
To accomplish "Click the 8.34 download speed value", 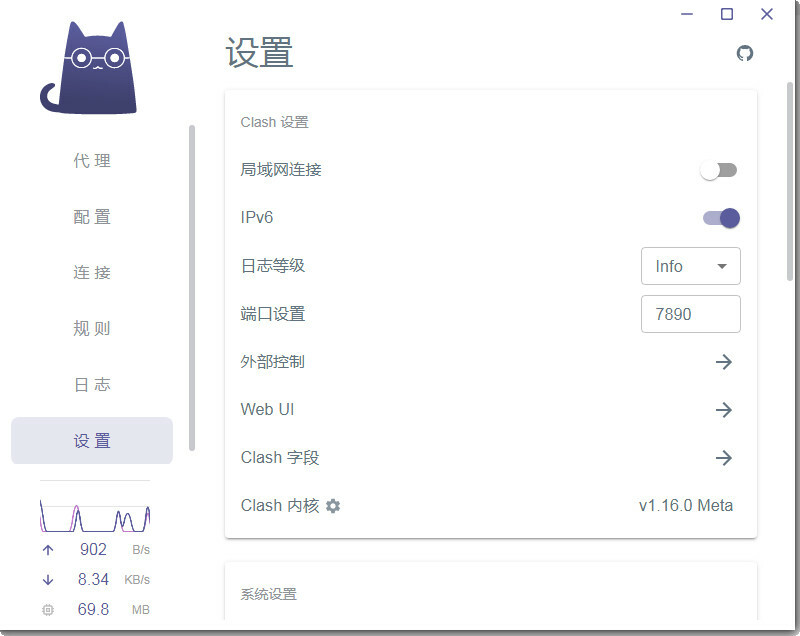I will click(x=93, y=579).
